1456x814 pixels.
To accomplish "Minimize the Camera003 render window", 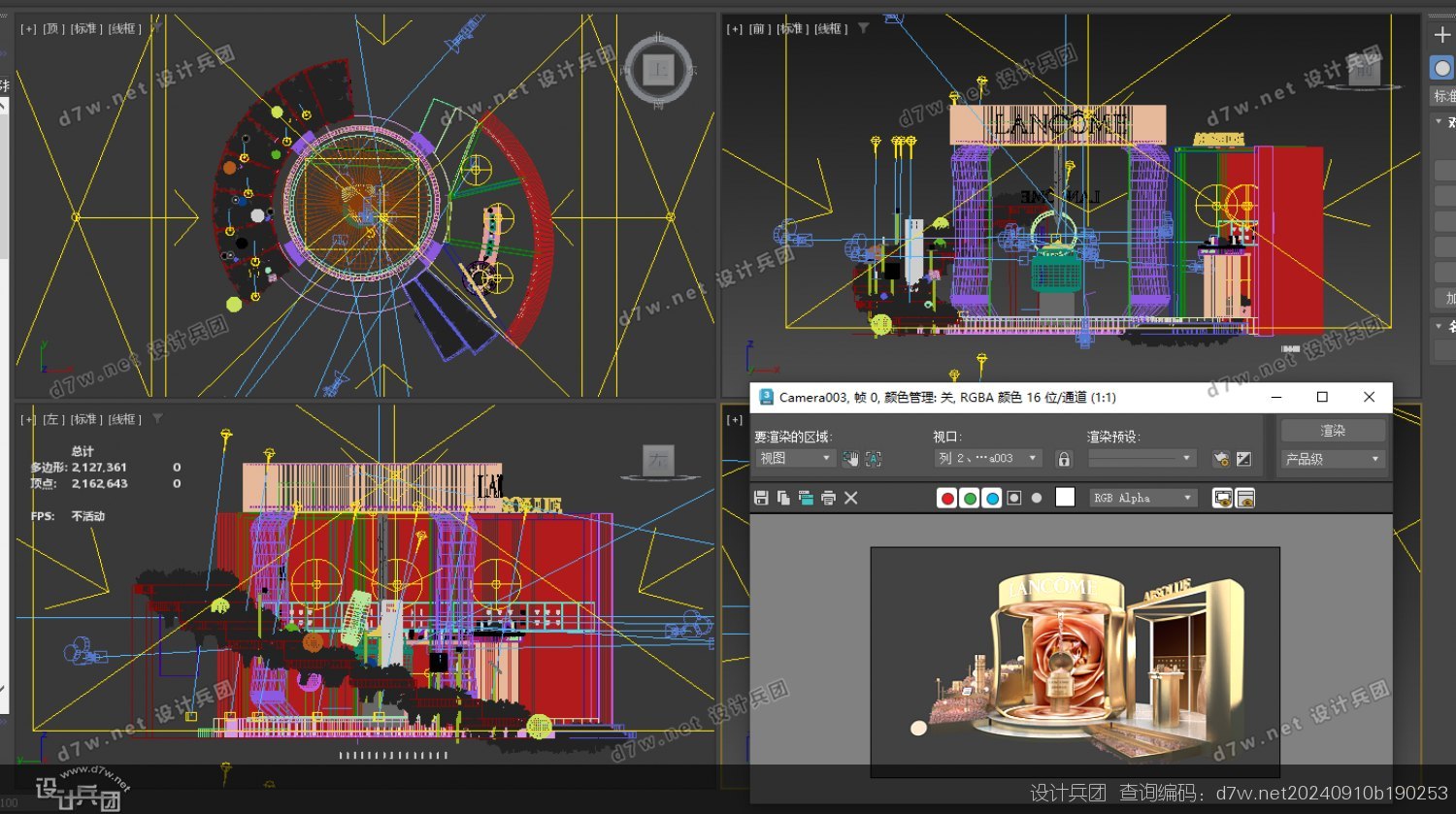I will [1276, 397].
